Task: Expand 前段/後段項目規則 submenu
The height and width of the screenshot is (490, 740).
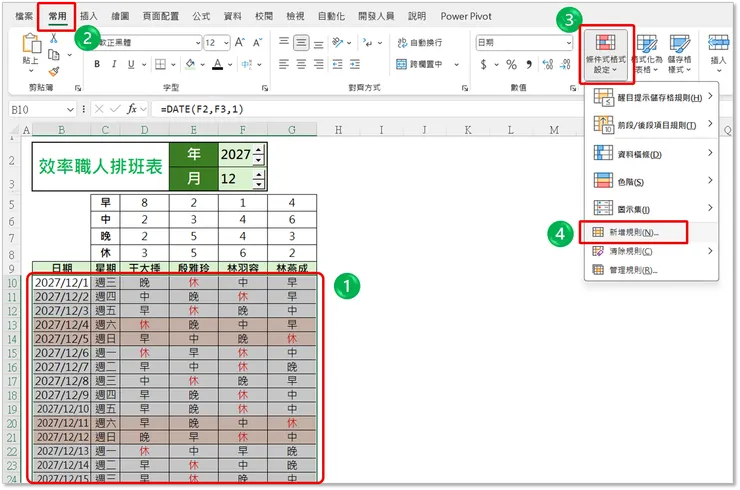Action: pos(651,125)
